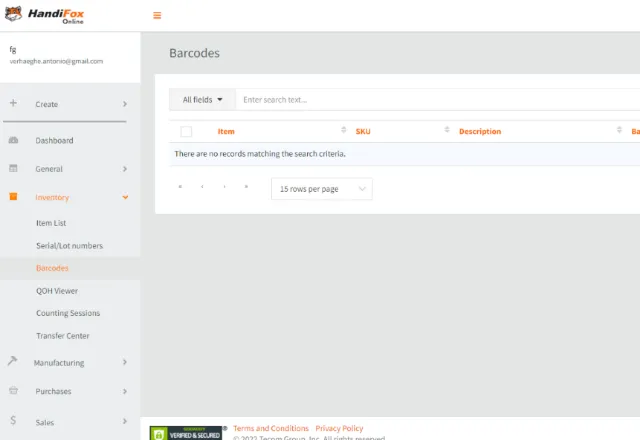Click the Description column header
640x440 pixels.
480,131
